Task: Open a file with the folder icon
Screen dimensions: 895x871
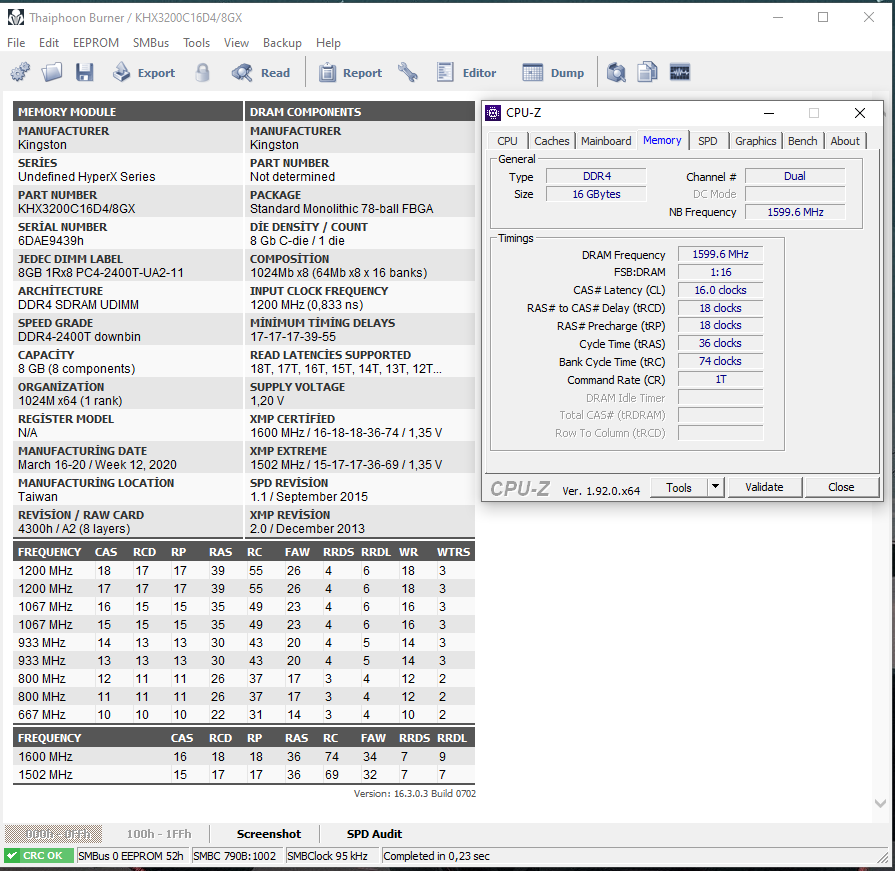Action: 52,73
